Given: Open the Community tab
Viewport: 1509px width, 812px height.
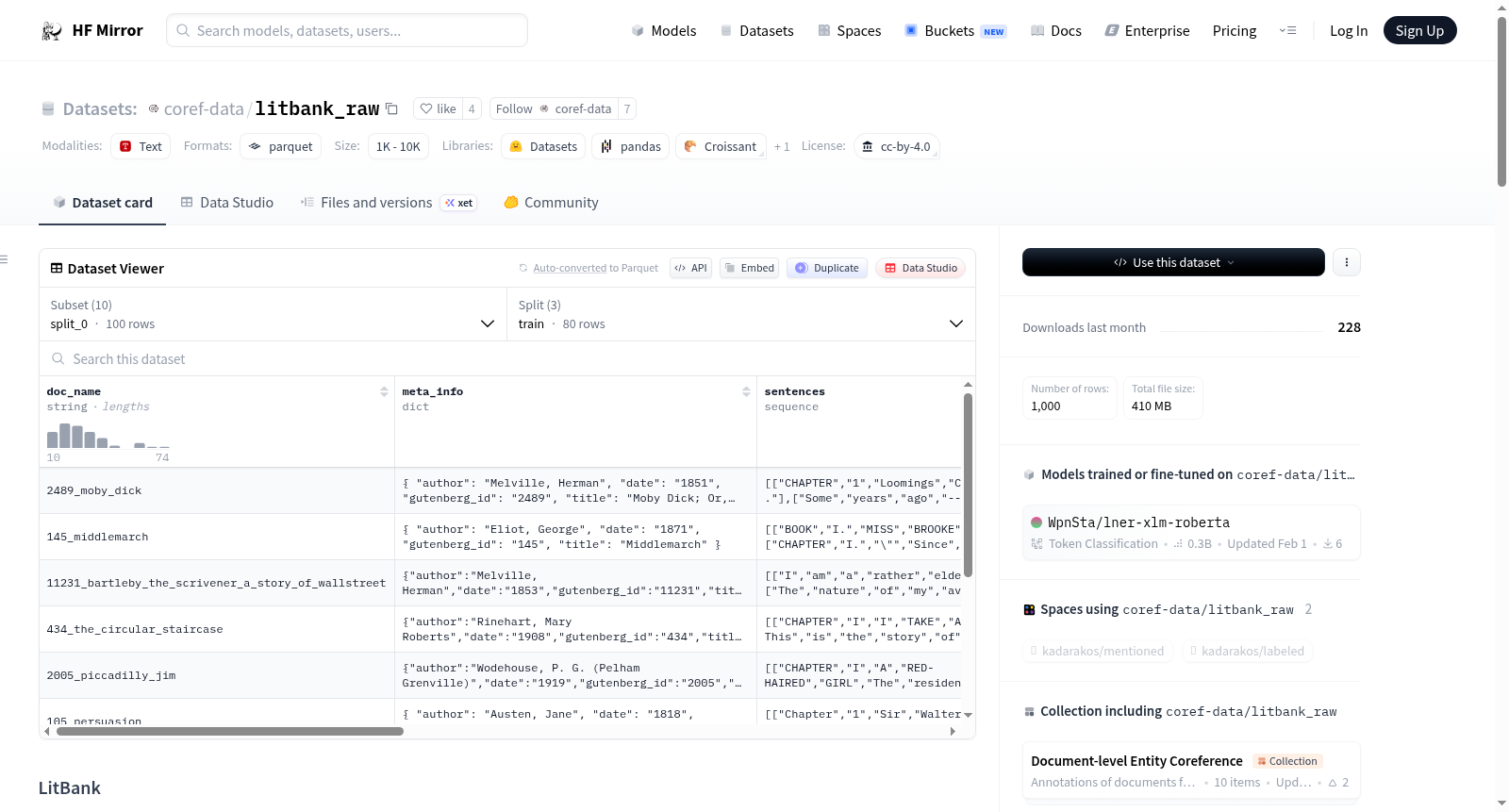Looking at the screenshot, I should coord(551,203).
